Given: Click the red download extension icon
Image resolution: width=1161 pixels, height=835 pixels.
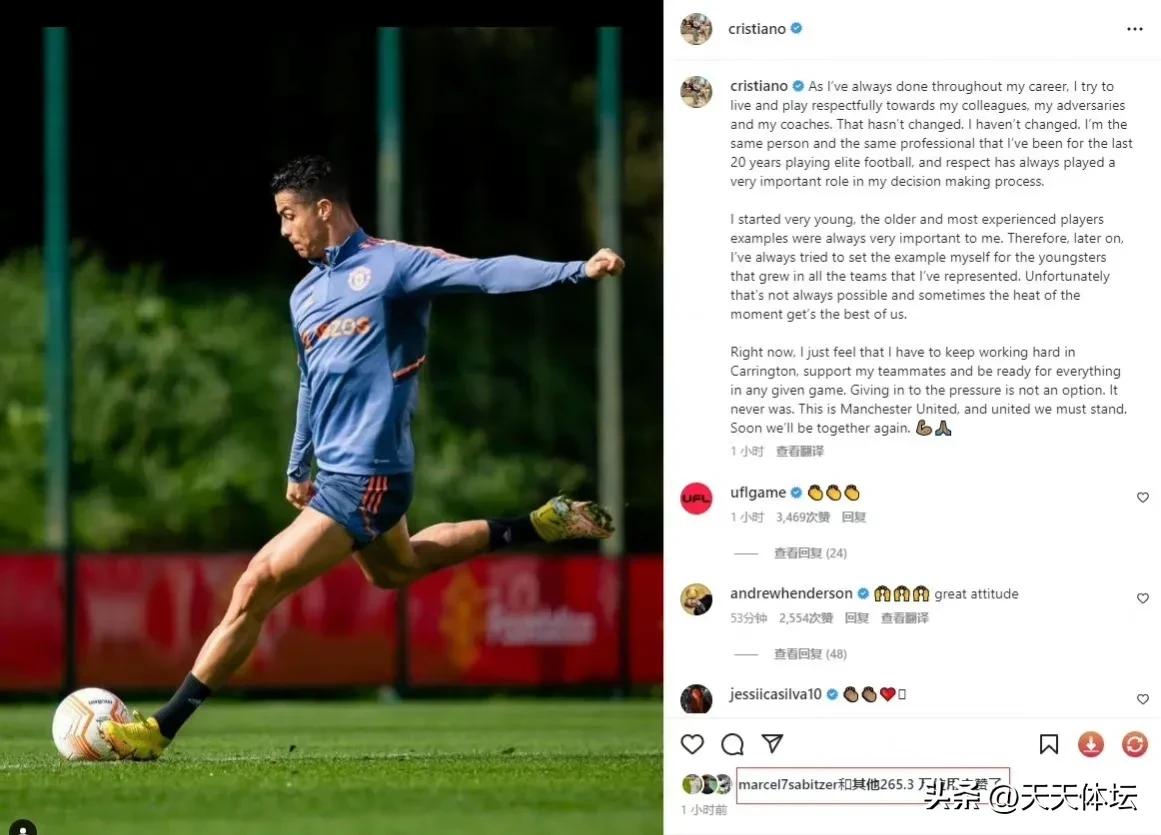Looking at the screenshot, I should pyautogui.click(x=1091, y=744).
